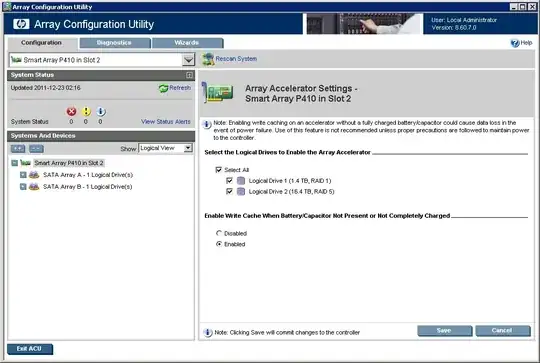The height and width of the screenshot is (363, 540).
Task: Click the Rescan System link text
Action: [236, 59]
